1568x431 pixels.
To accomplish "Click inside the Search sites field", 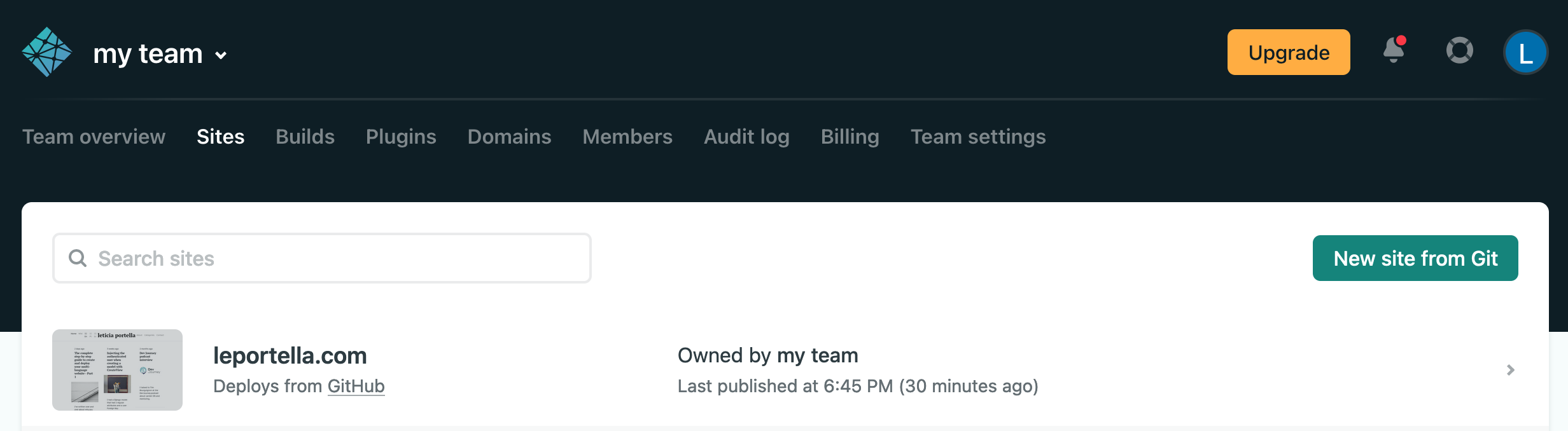I will 318,258.
